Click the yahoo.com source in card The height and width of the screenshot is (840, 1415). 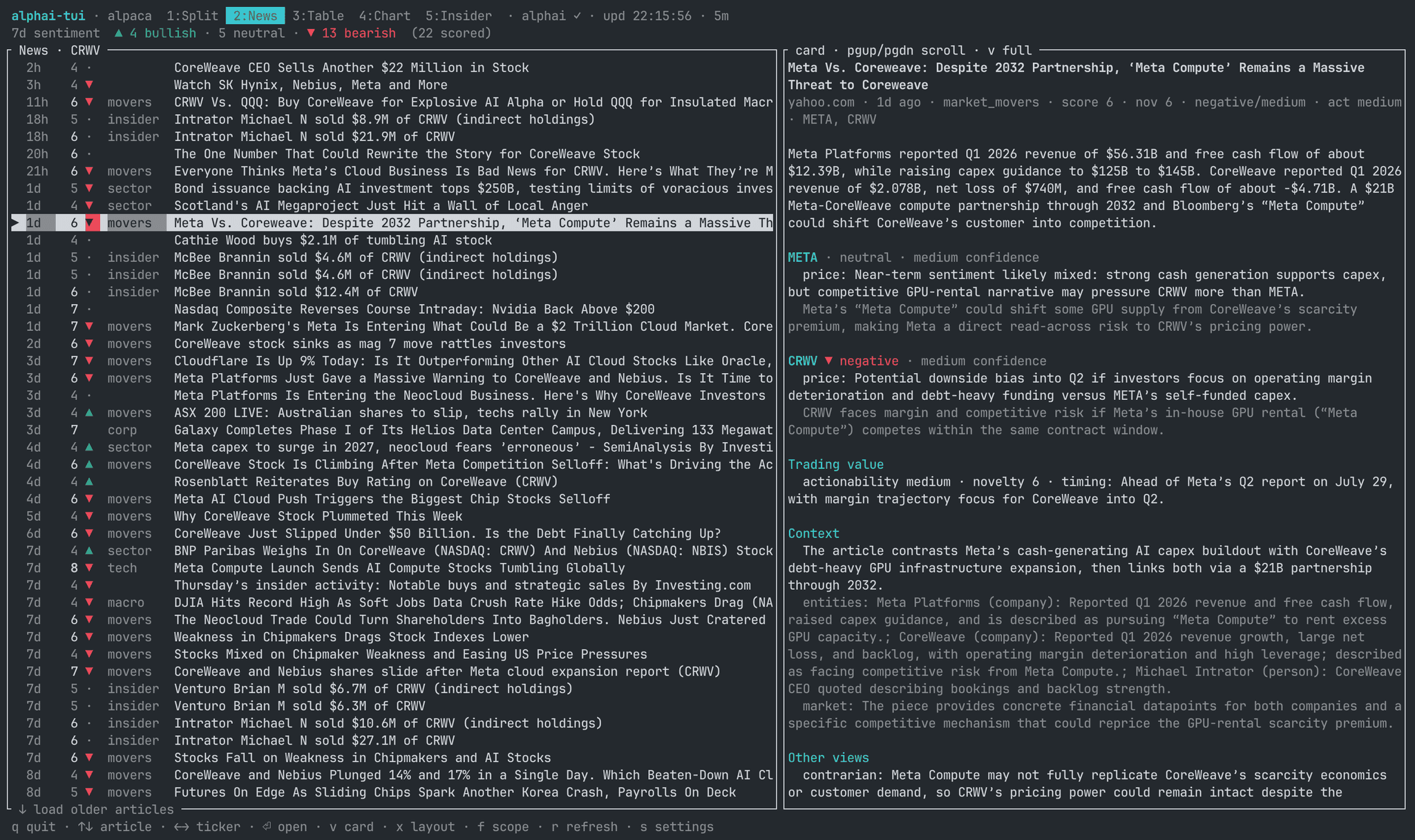tap(822, 102)
